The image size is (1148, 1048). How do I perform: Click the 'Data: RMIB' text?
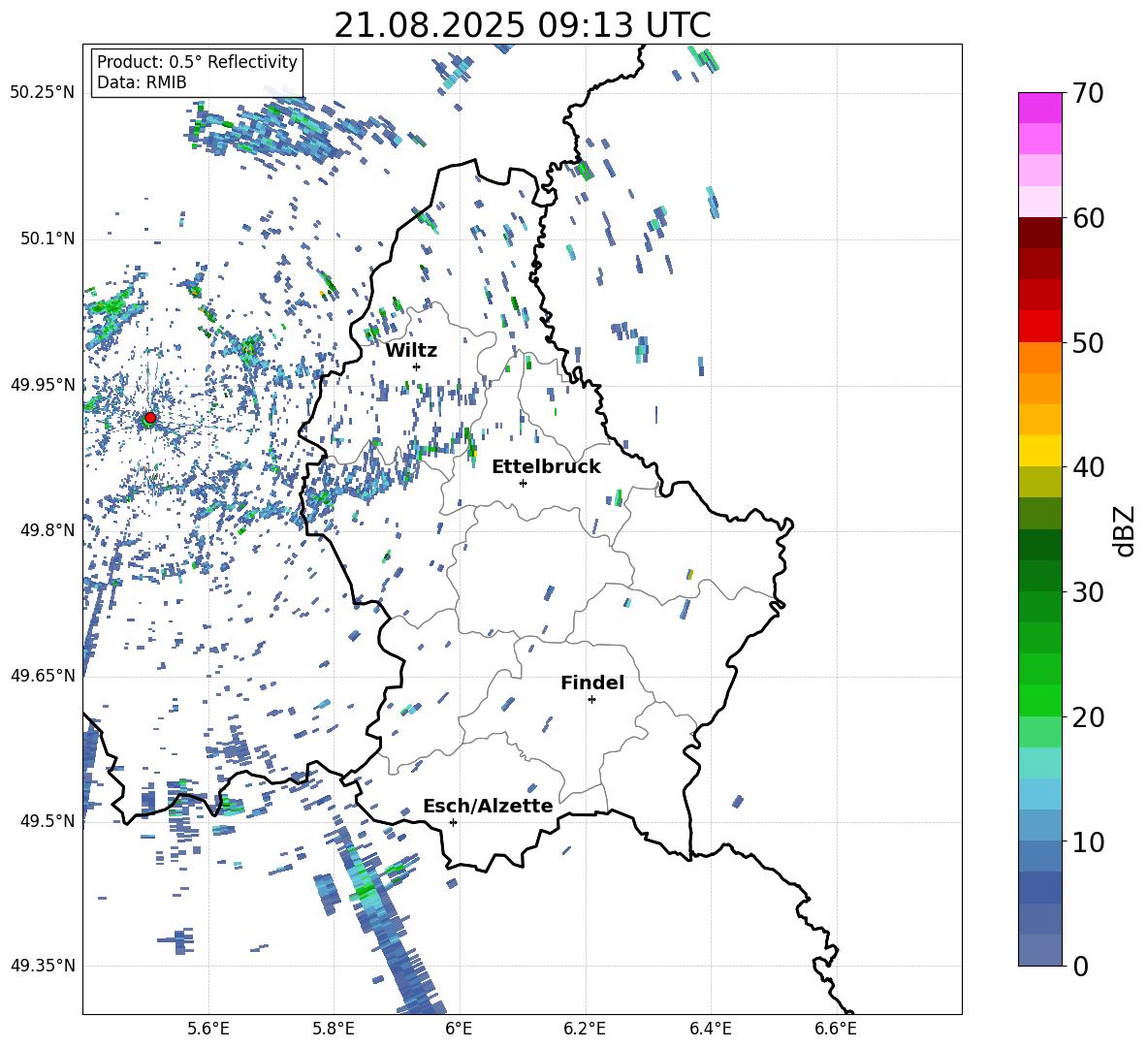(142, 82)
